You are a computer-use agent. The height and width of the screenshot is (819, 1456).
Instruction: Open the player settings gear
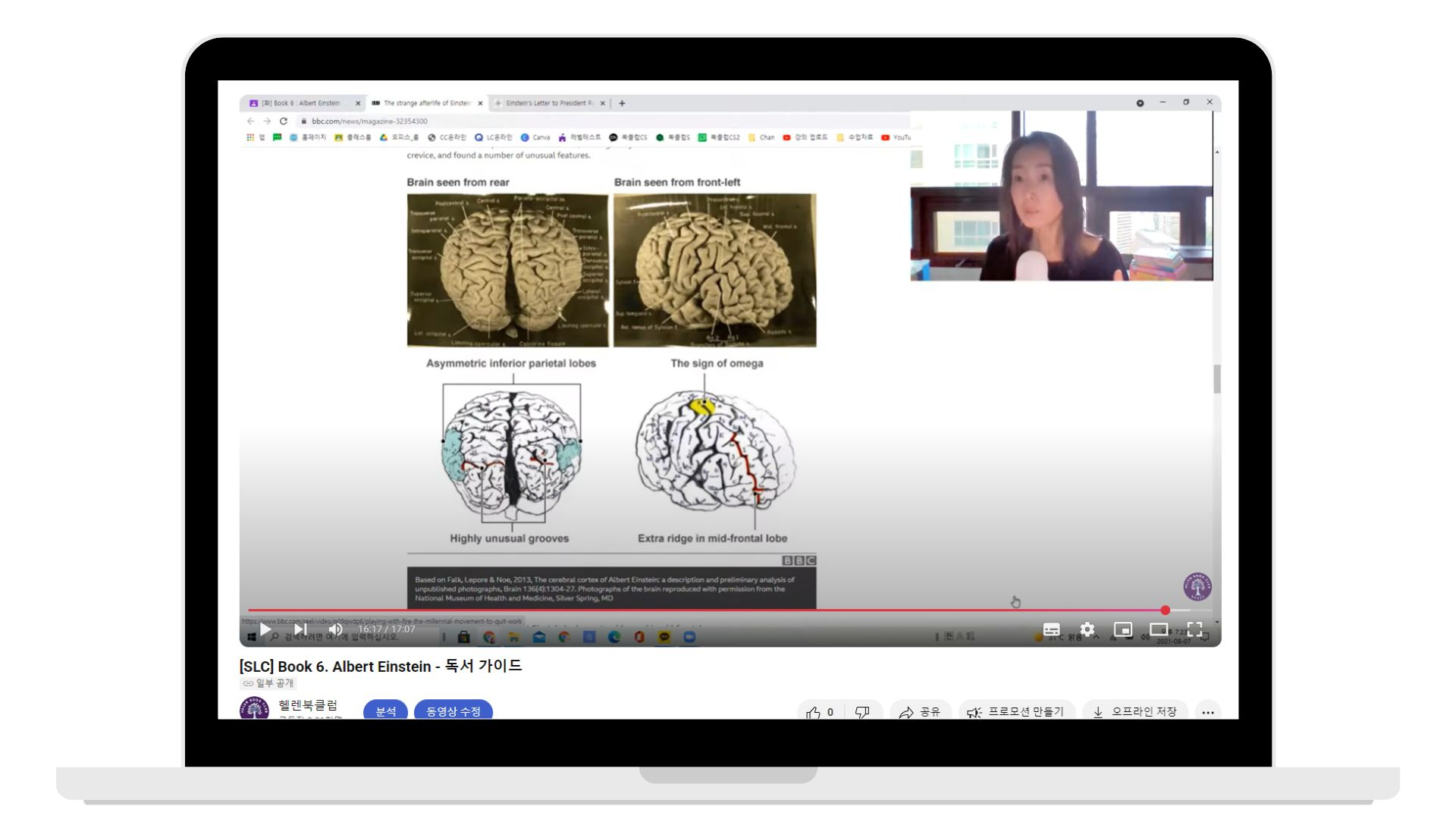point(1087,629)
